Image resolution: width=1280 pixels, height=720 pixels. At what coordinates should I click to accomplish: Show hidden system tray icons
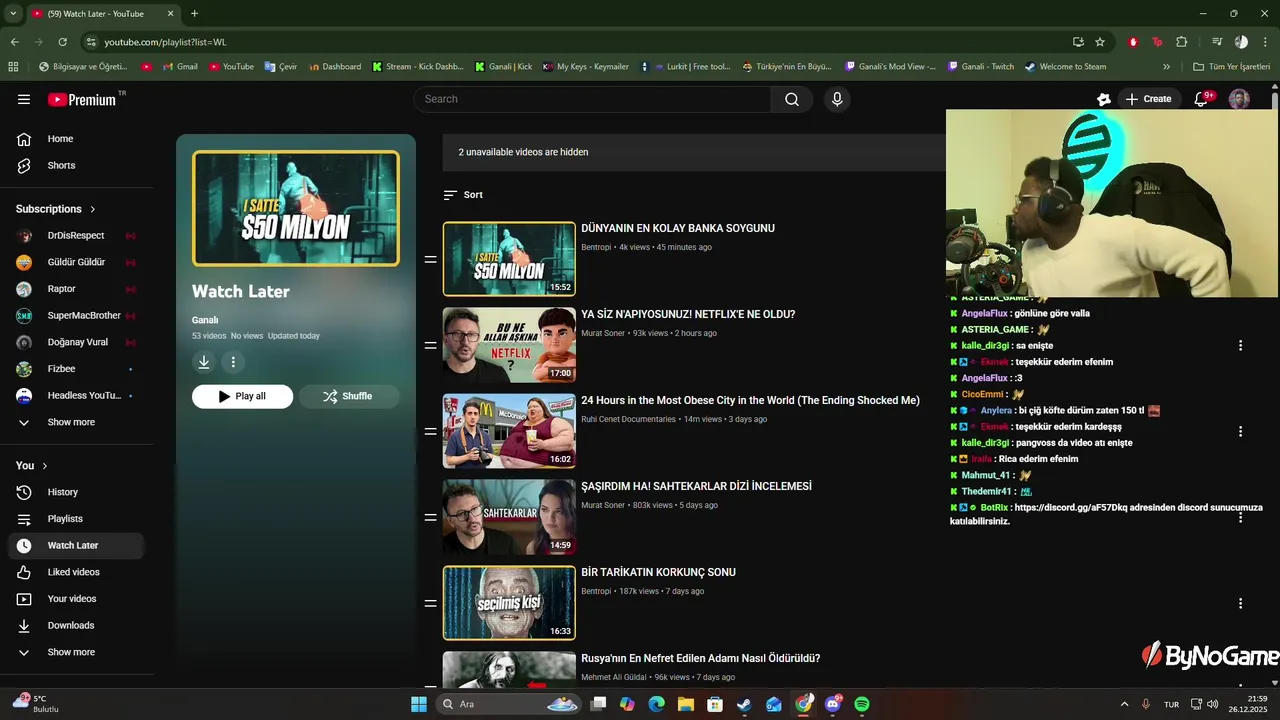tap(1124, 704)
